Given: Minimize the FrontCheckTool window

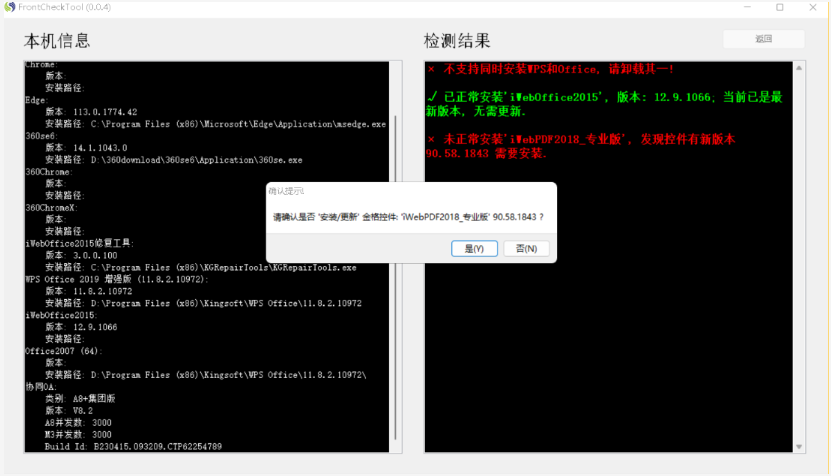Looking at the screenshot, I should pos(747,7).
